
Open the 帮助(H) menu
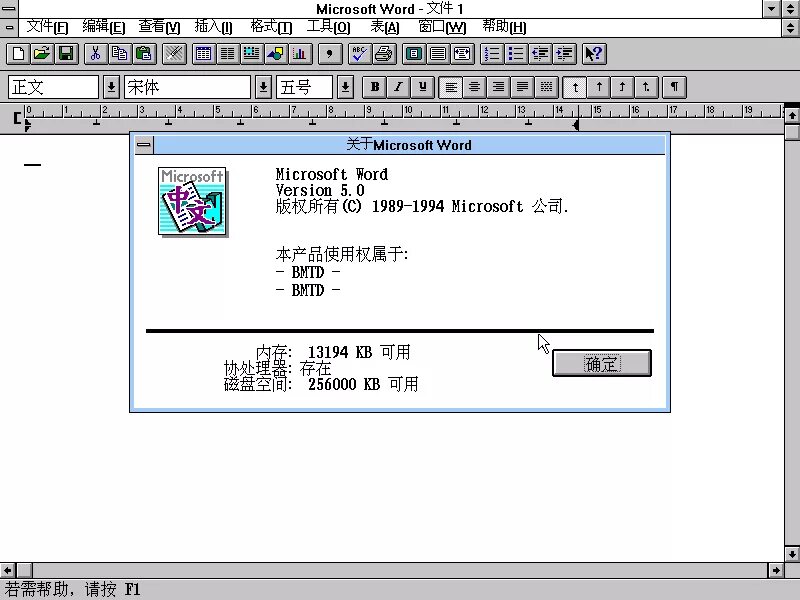504,27
